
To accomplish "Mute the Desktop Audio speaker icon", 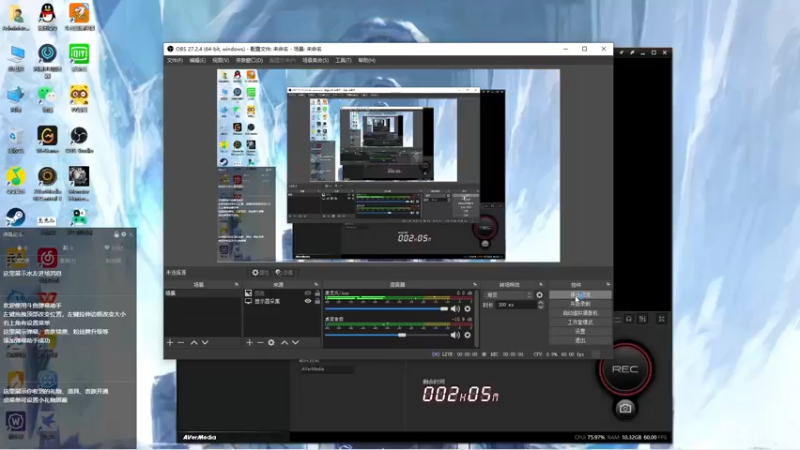I will tap(455, 335).
